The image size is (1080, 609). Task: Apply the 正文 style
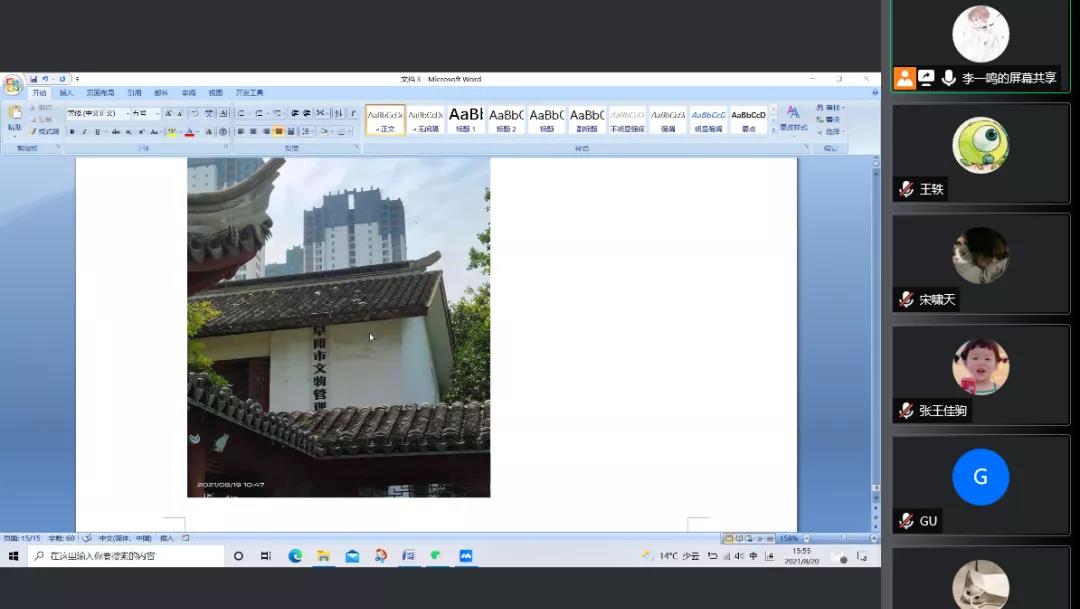tap(385, 119)
